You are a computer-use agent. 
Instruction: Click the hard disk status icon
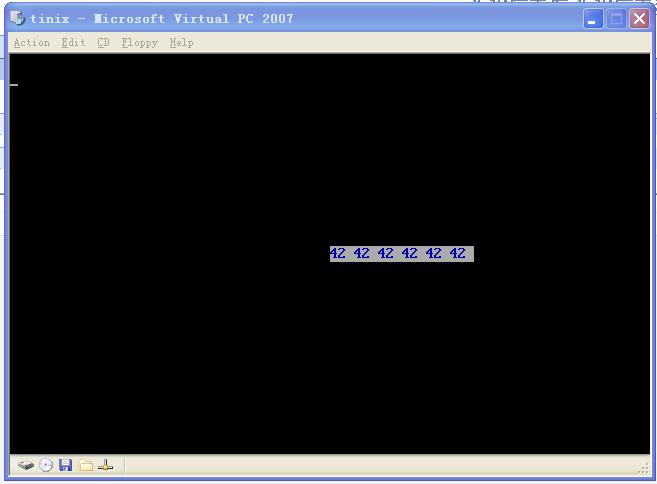pyautogui.click(x=26, y=465)
